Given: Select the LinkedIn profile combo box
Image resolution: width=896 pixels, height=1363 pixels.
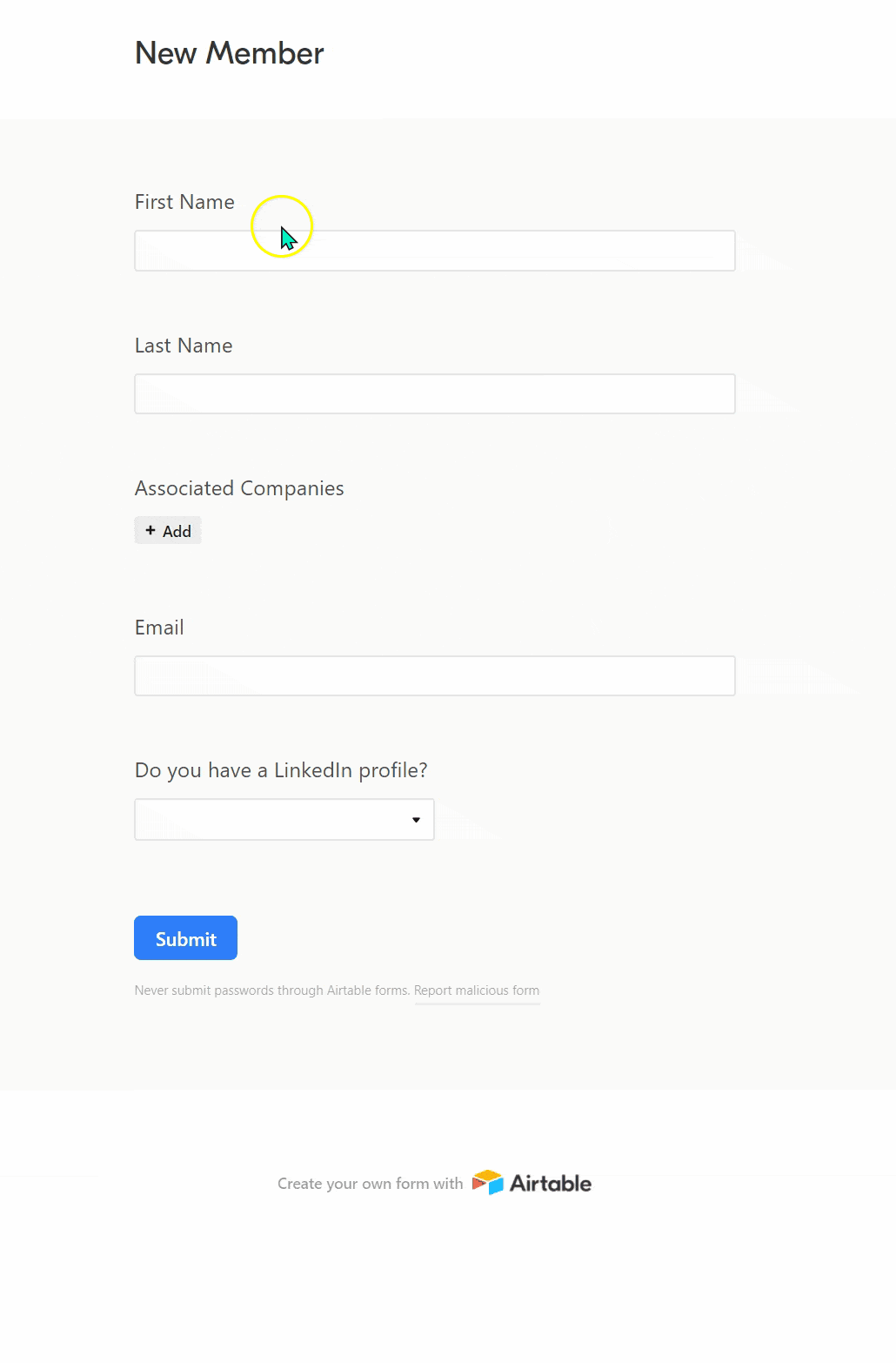Looking at the screenshot, I should 284,819.
